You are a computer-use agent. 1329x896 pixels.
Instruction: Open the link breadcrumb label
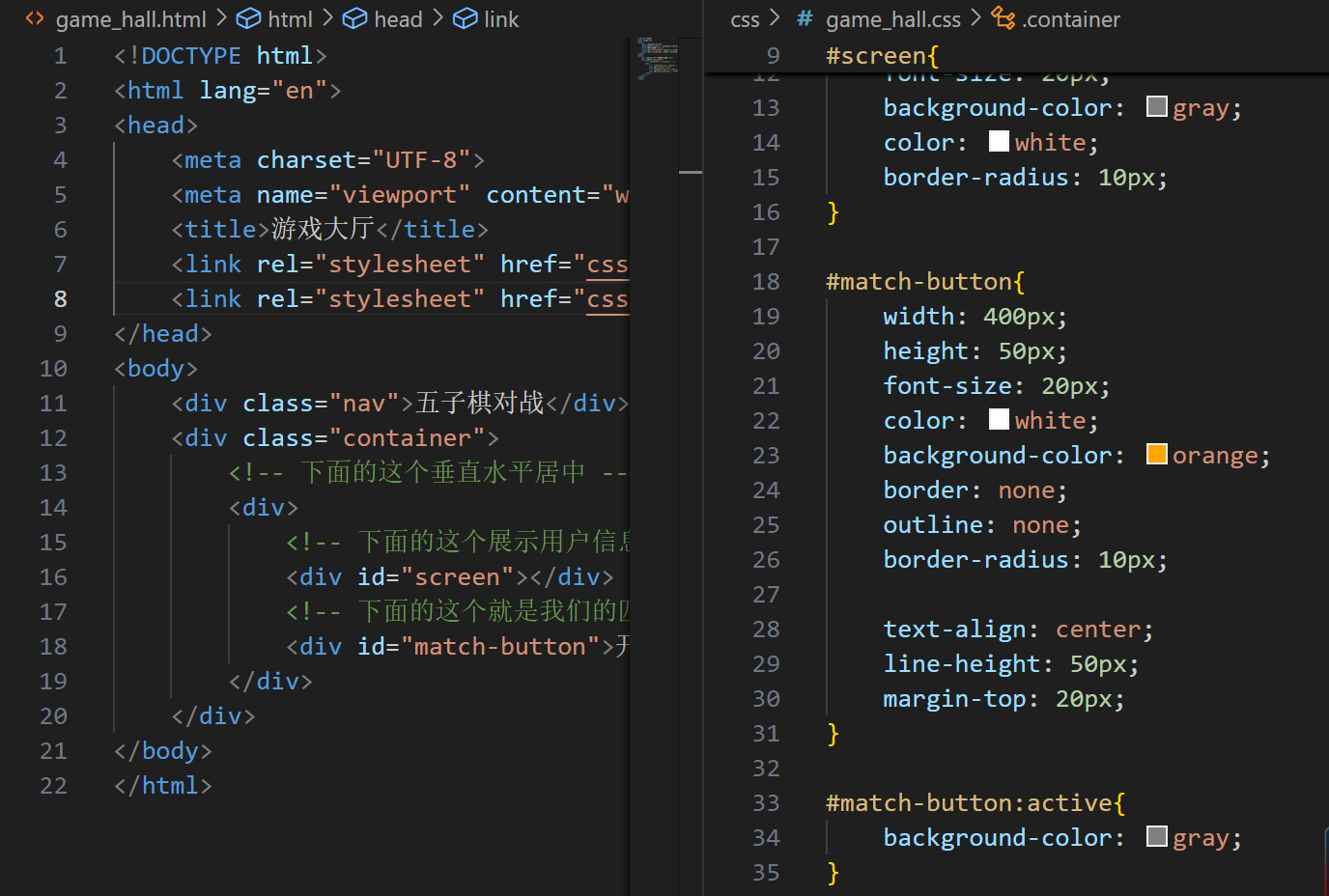click(501, 19)
